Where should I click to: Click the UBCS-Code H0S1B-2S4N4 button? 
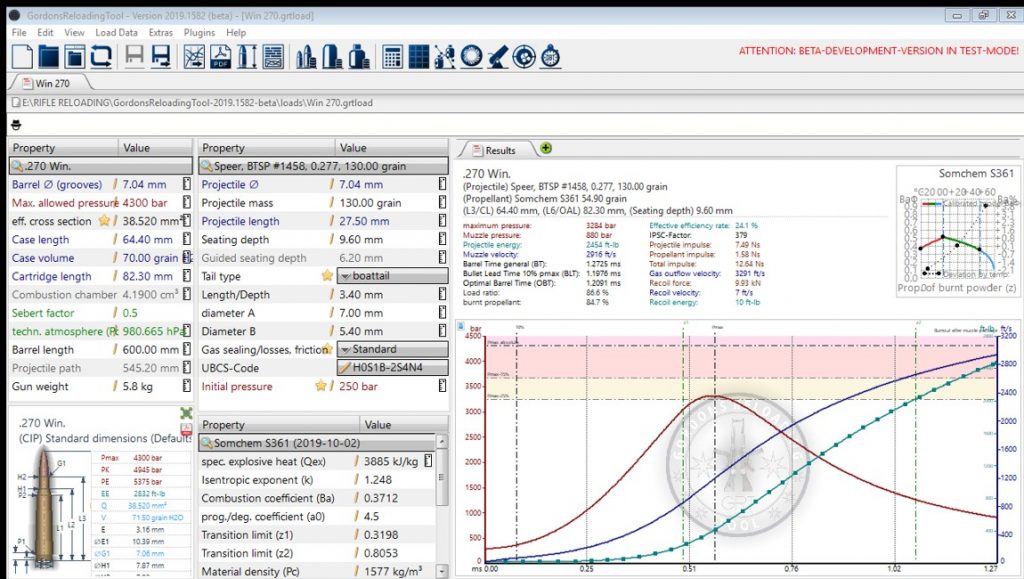coord(392,368)
